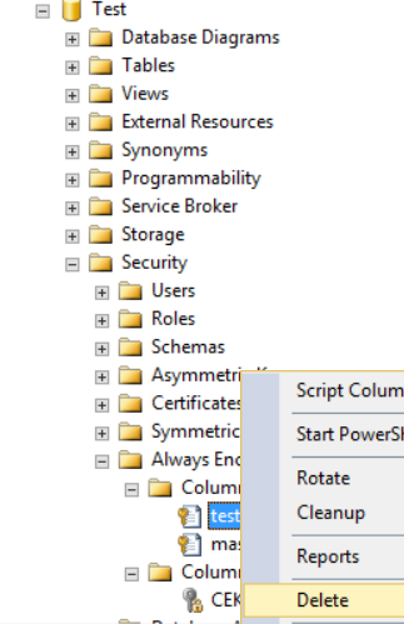Image resolution: width=404 pixels, height=624 pixels.
Task: Collapse the Test database node
Action: (42, 11)
